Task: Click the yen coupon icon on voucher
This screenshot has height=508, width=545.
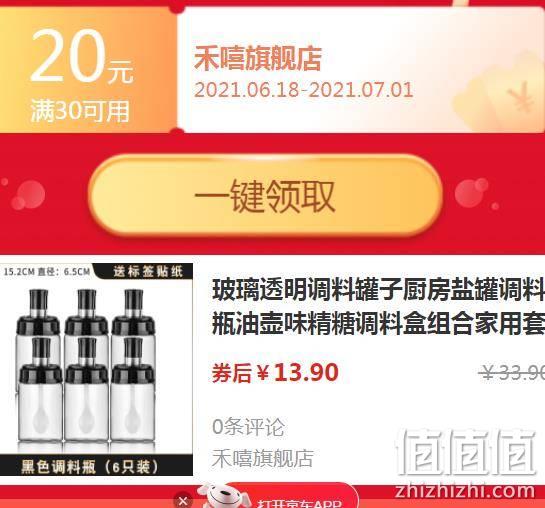Action: click(520, 97)
